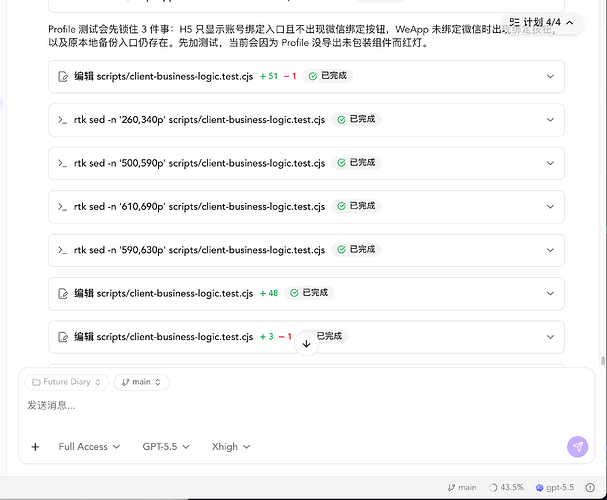The image size is (607, 500).
Task: Click the 43.5% context usage indicator
Action: [x=506, y=488]
